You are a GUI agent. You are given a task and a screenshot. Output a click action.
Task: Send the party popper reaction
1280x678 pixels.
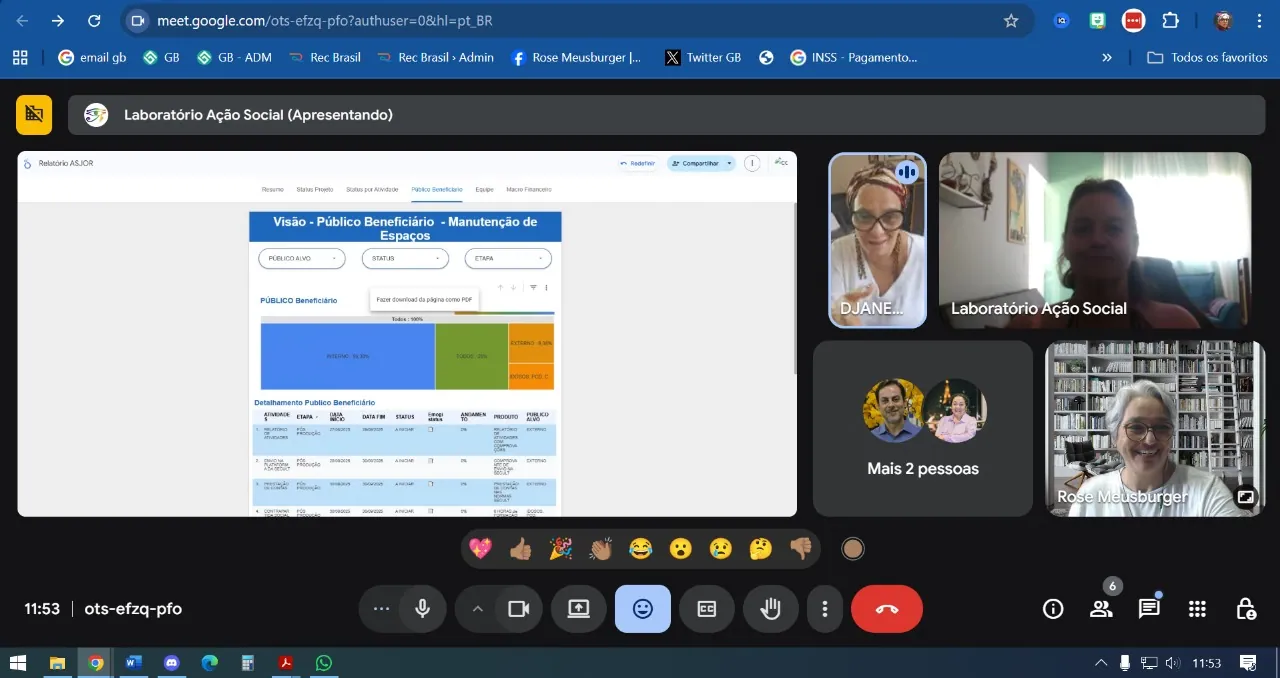(x=560, y=548)
